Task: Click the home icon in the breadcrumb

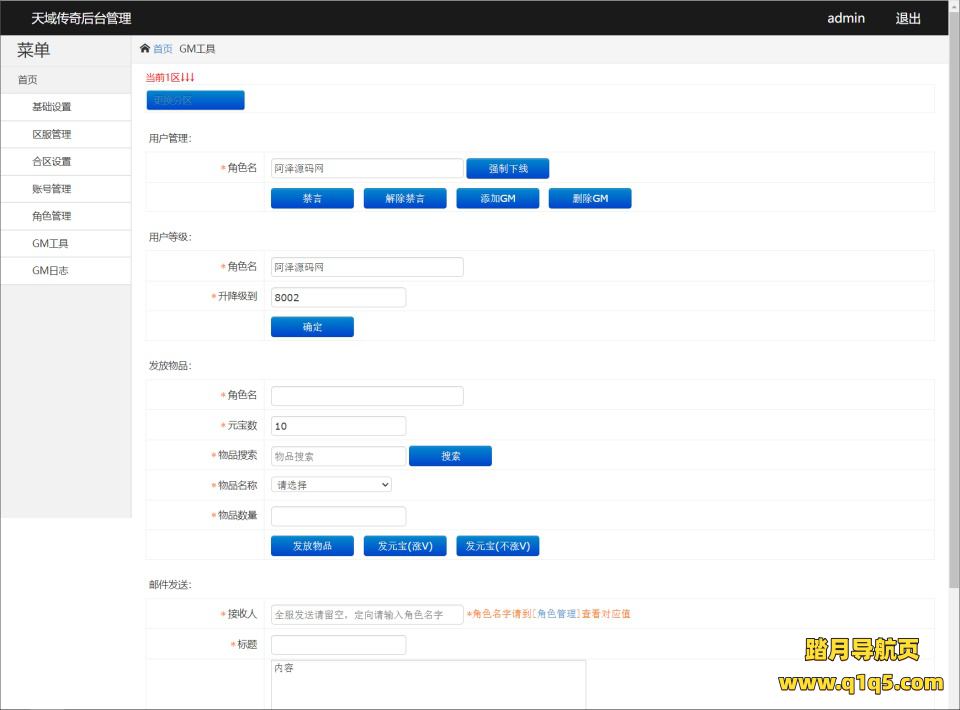Action: [x=145, y=49]
